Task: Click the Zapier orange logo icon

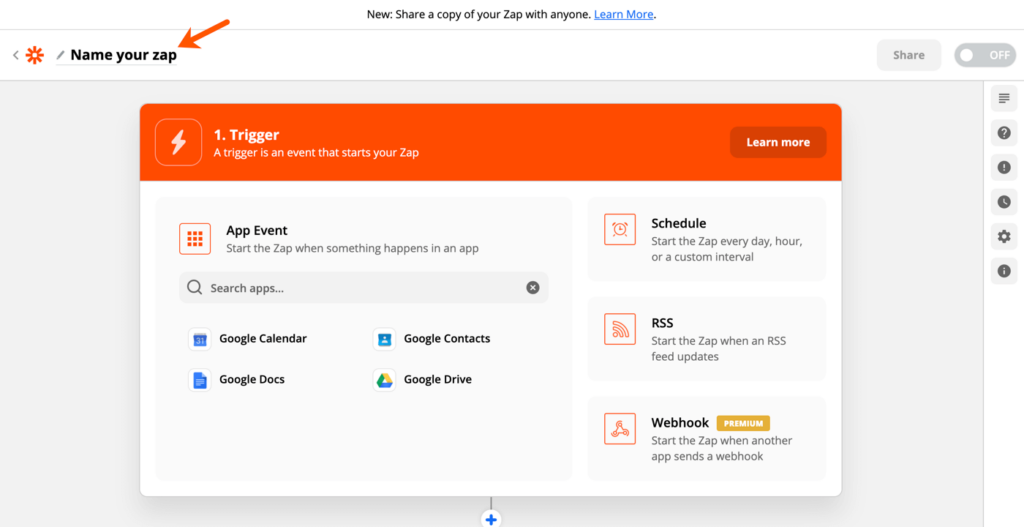Action: (34, 56)
